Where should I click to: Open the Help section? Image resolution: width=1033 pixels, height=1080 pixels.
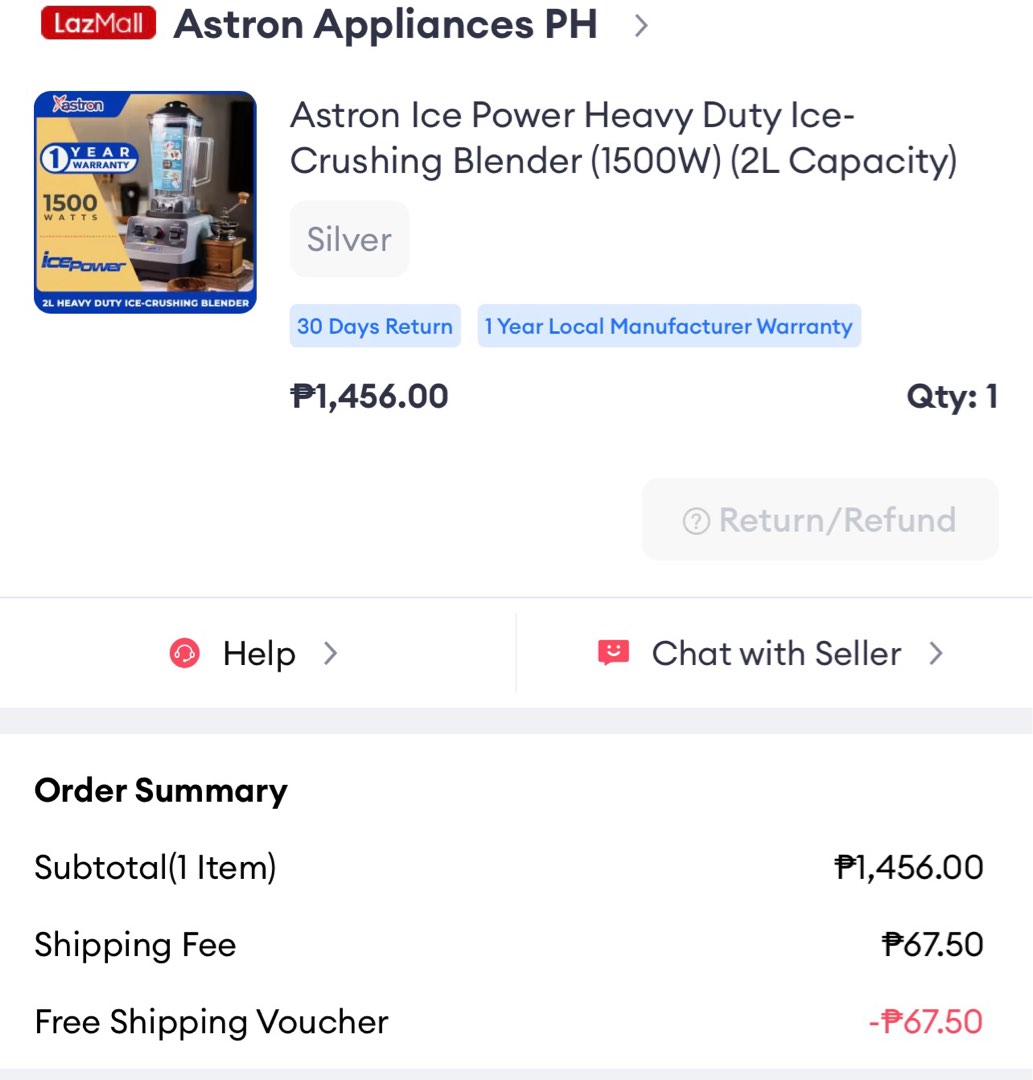258,652
